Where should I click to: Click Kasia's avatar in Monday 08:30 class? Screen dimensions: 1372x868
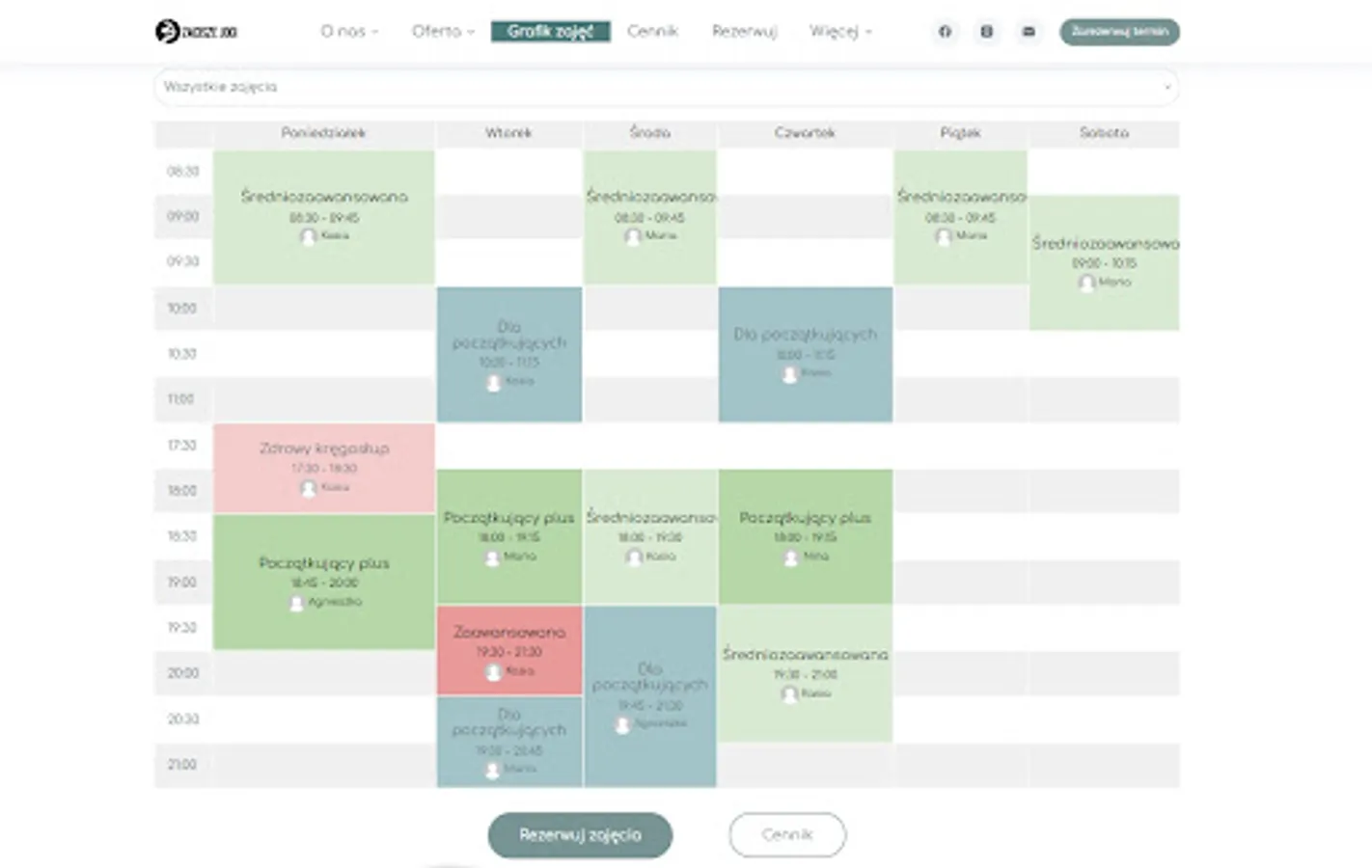click(308, 236)
